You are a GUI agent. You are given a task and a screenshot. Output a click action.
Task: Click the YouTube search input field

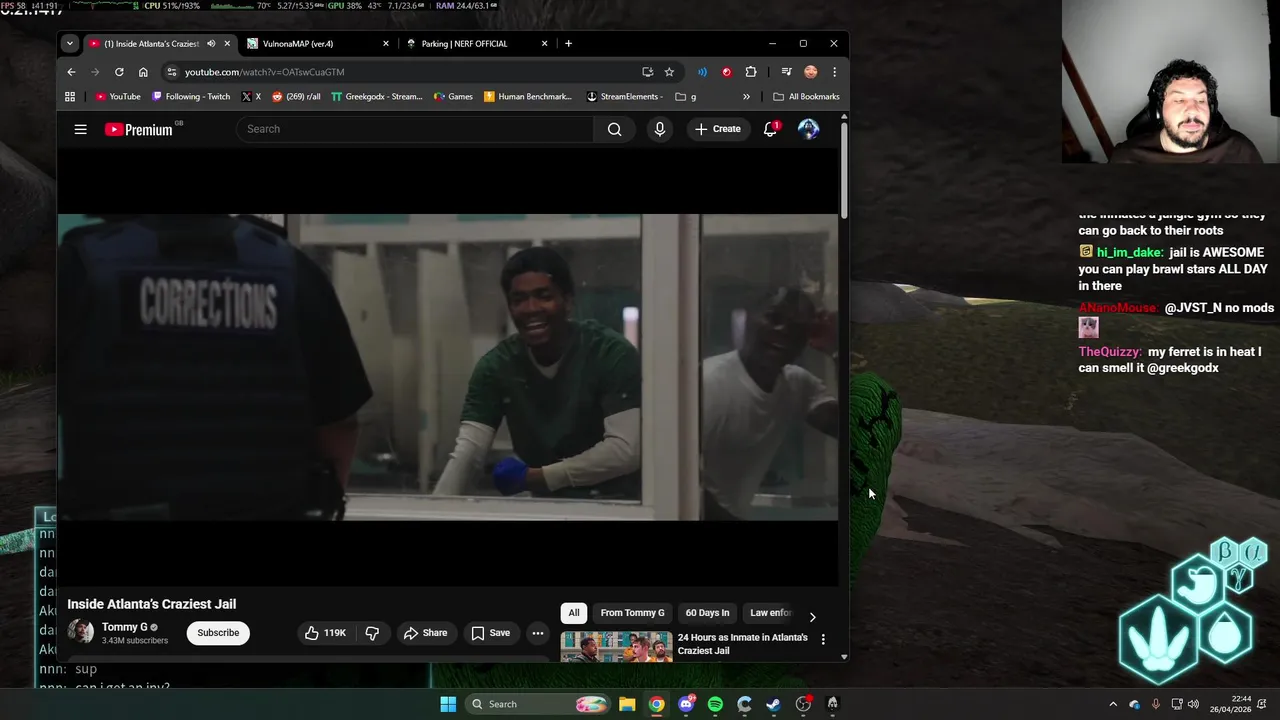point(415,129)
